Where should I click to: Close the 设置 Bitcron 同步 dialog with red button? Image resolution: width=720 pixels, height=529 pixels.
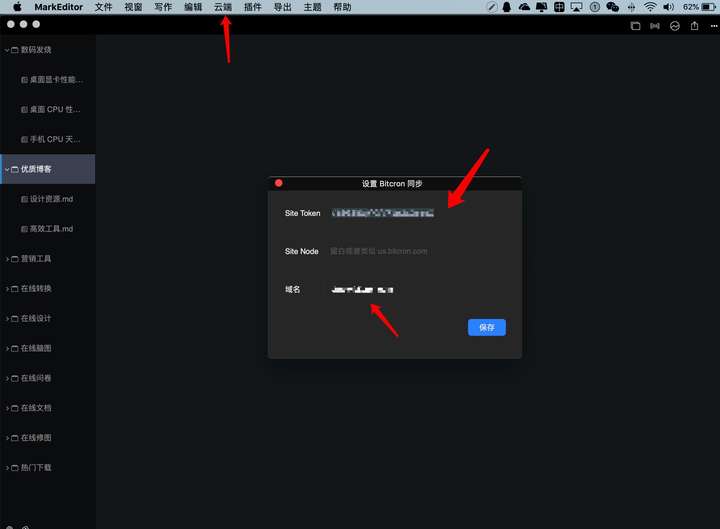(279, 183)
